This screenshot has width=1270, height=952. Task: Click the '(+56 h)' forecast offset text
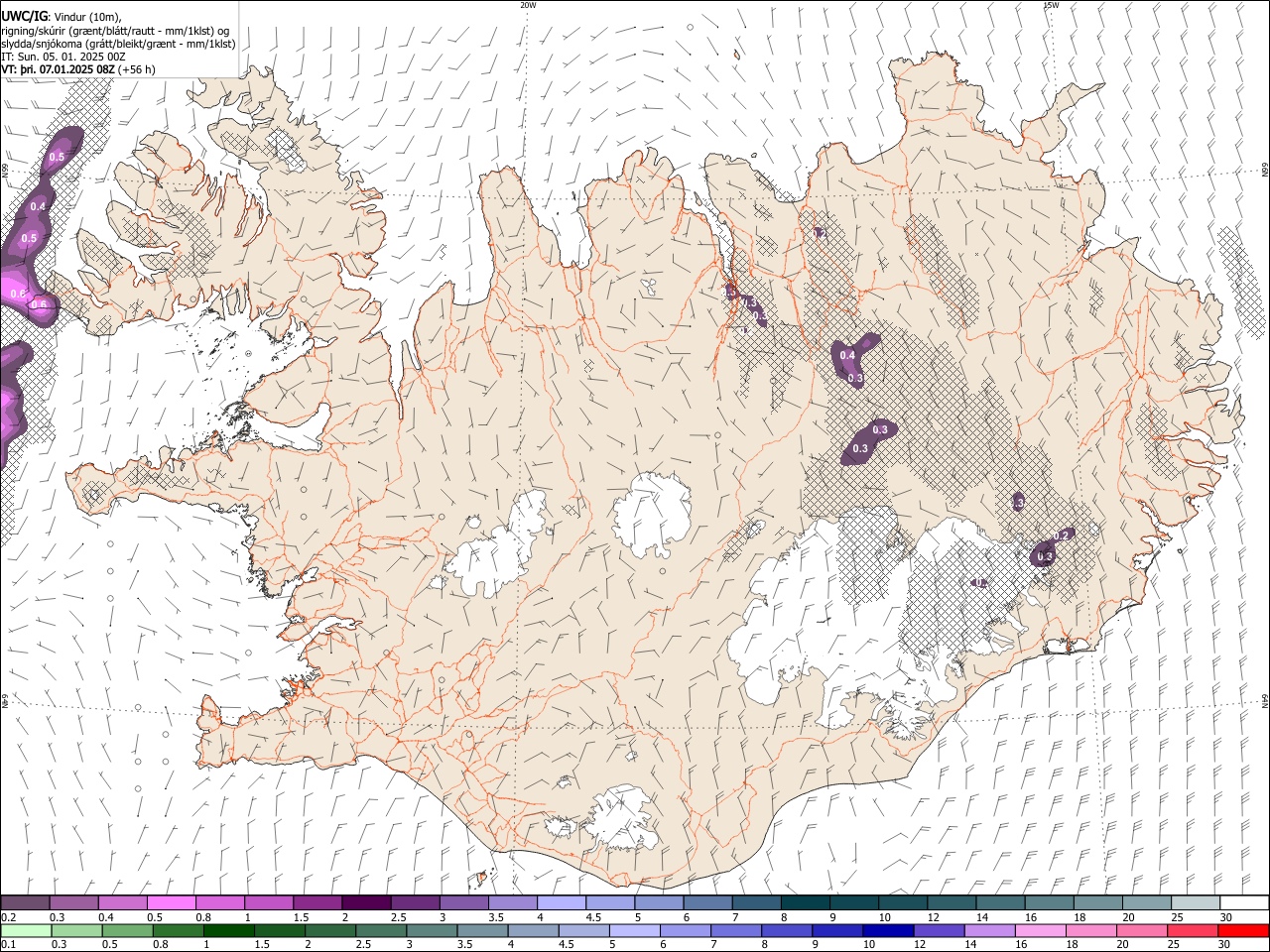pyautogui.click(x=136, y=69)
